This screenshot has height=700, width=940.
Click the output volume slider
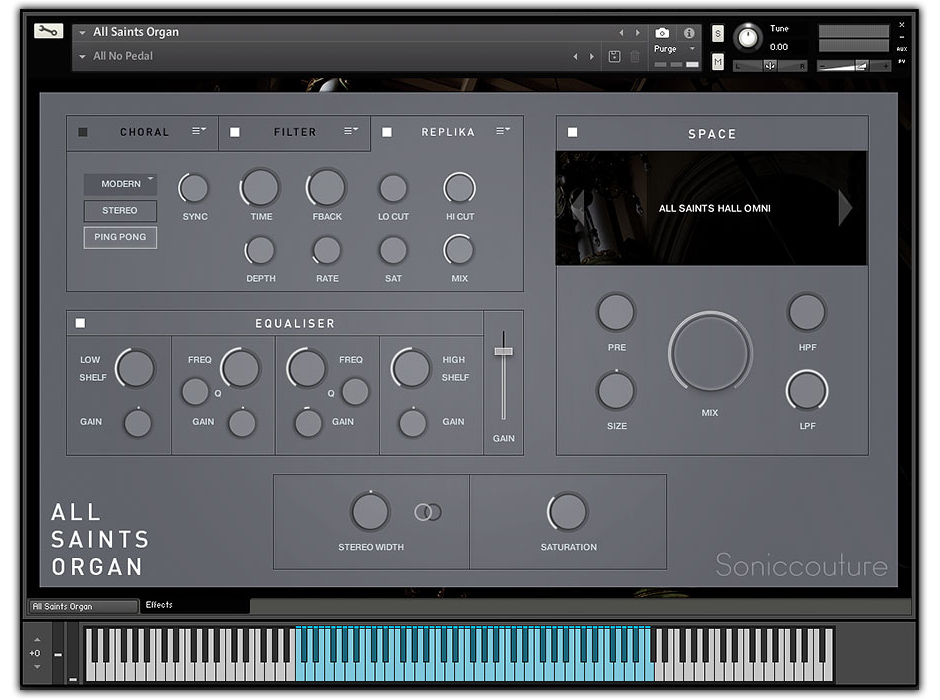pos(854,66)
